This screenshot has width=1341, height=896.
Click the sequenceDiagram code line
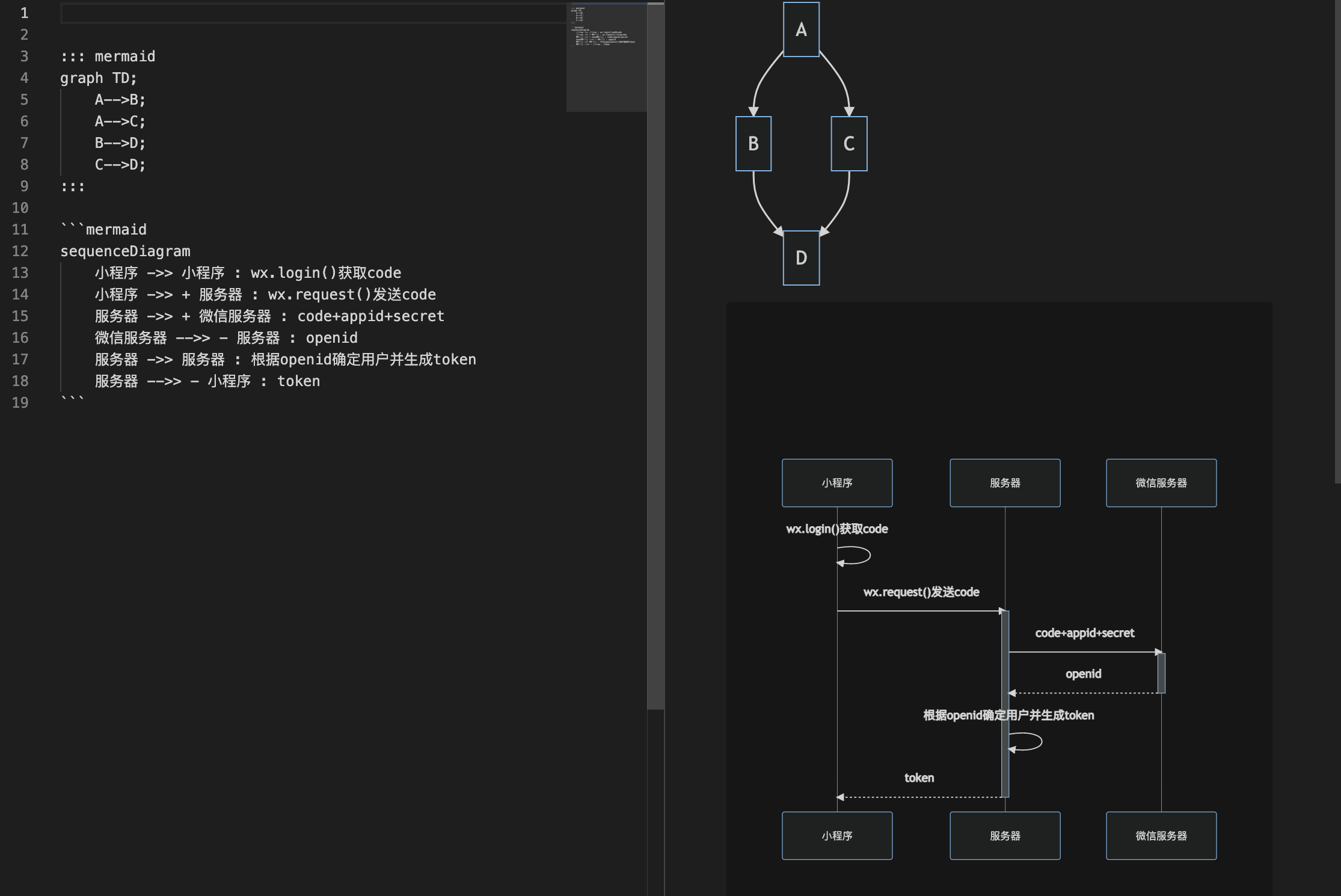pos(125,251)
